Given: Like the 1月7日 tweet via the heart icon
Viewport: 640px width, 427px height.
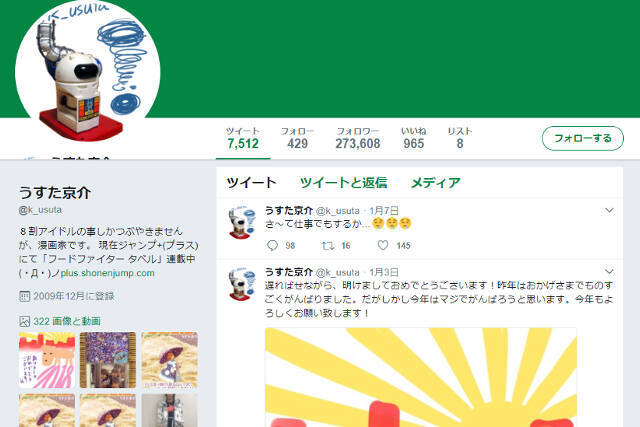Looking at the screenshot, I should (x=382, y=245).
